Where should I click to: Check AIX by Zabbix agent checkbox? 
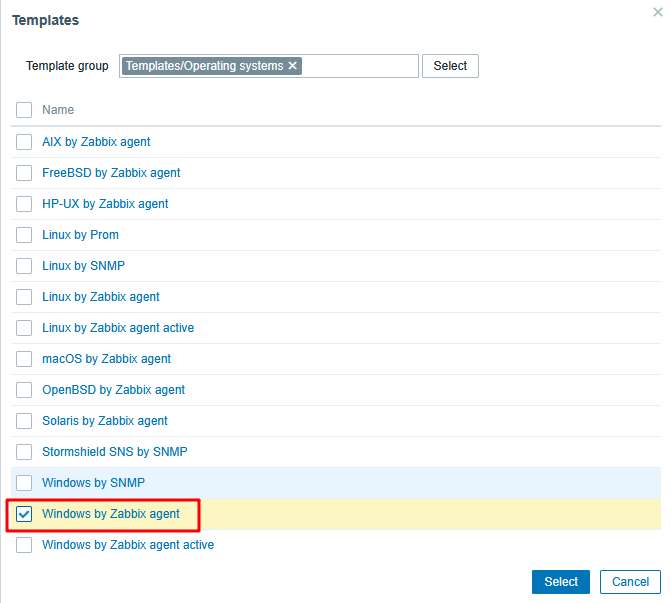tap(24, 142)
